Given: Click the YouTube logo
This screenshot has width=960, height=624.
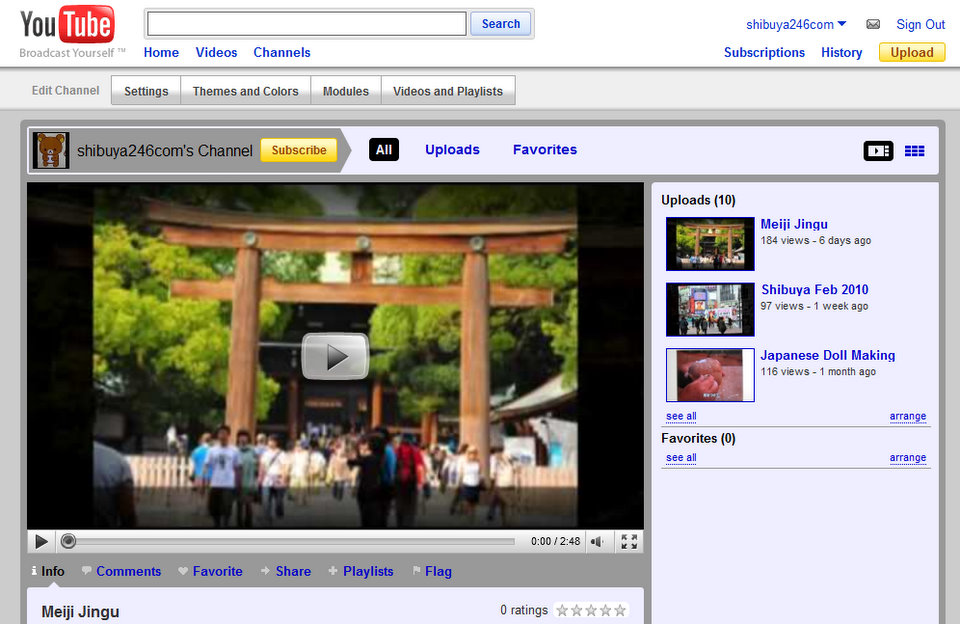Looking at the screenshot, I should (x=67, y=25).
